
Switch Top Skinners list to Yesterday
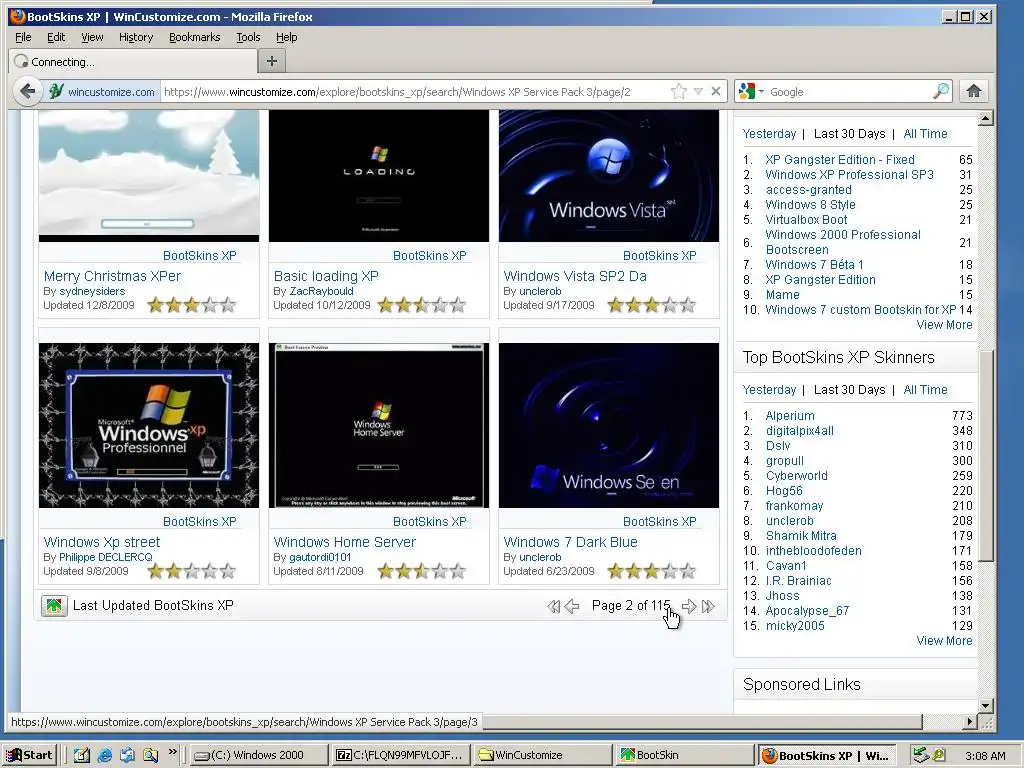point(769,390)
